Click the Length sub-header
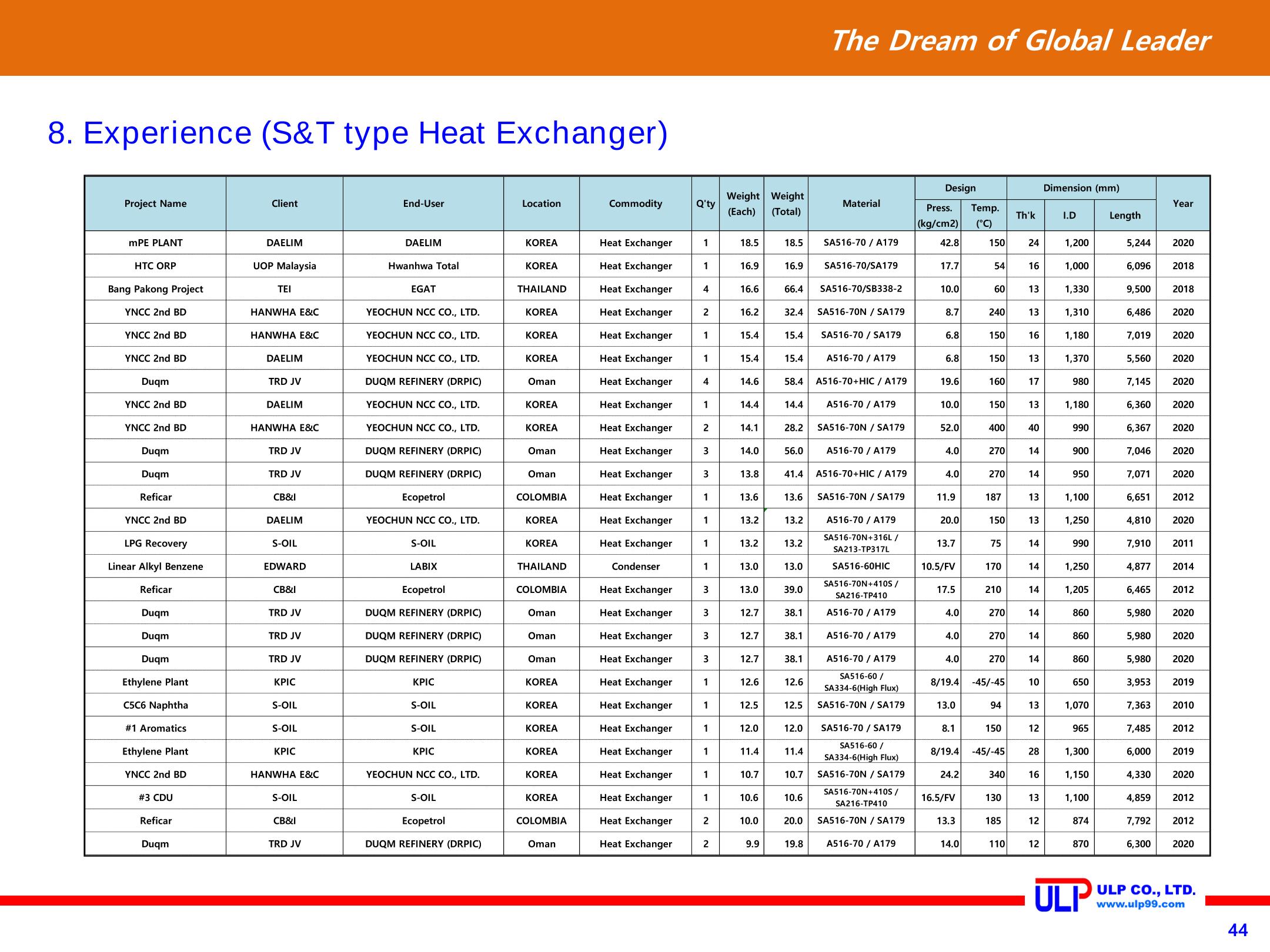The height and width of the screenshot is (952, 1270). point(1125,215)
